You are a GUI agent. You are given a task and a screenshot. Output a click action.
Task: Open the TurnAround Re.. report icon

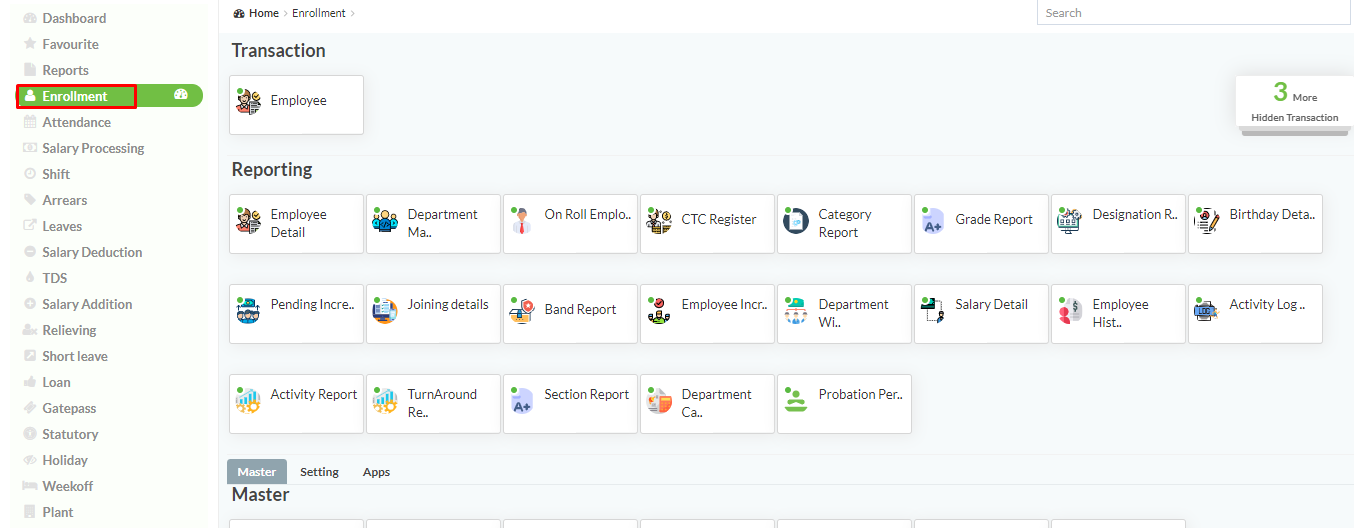coord(385,401)
